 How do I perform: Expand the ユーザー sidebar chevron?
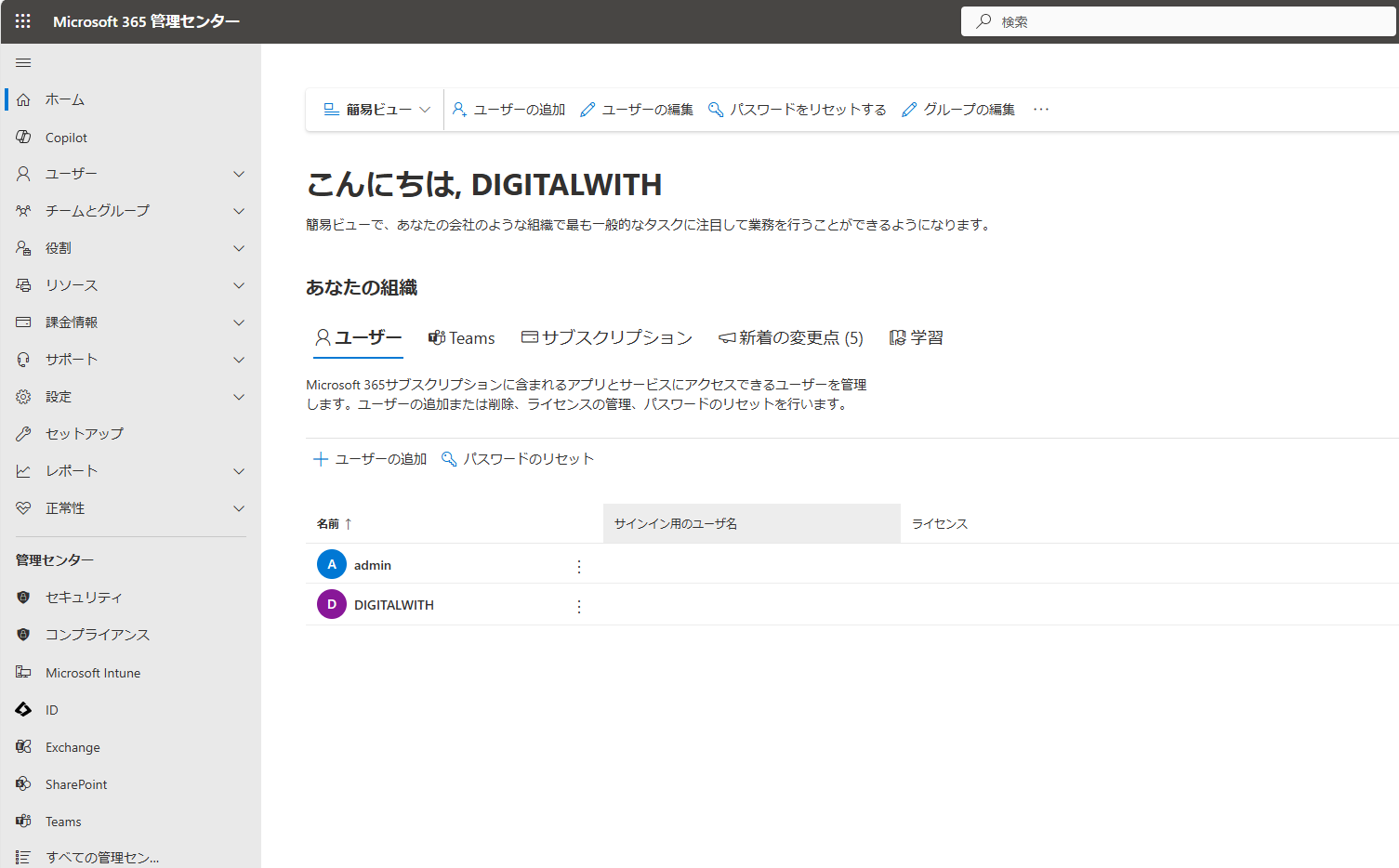pyautogui.click(x=239, y=174)
